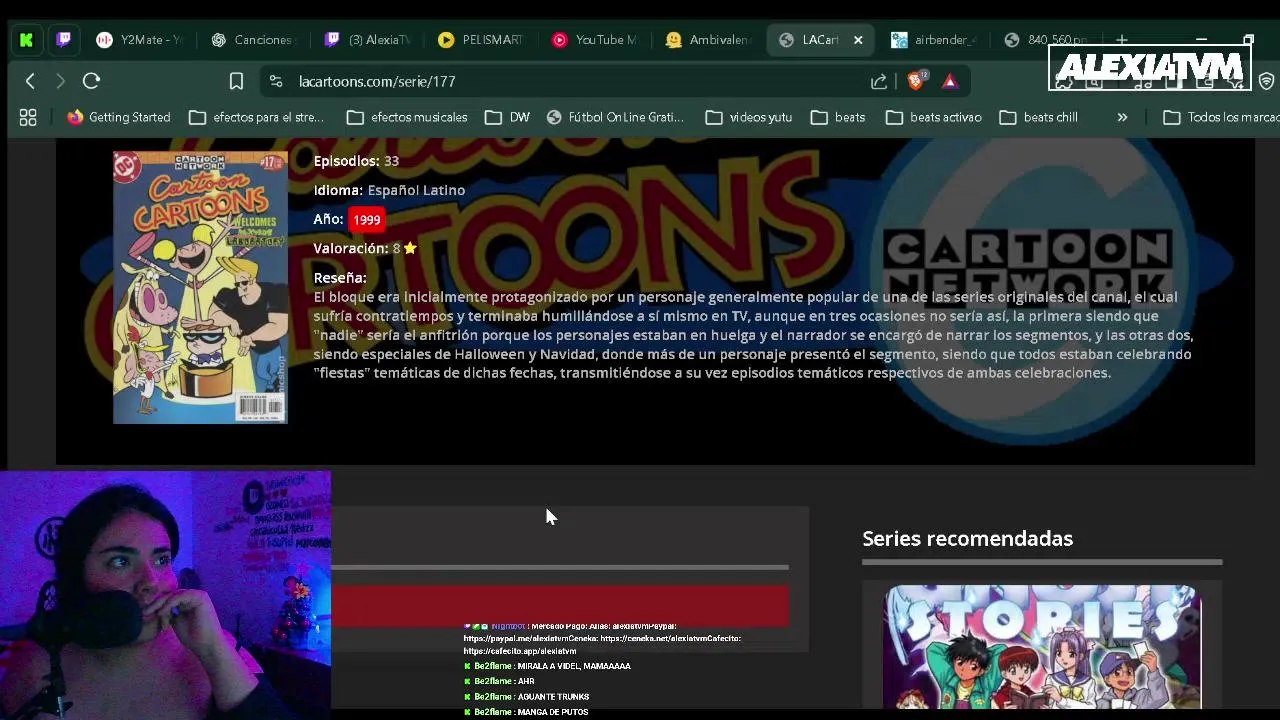This screenshot has height=720, width=1280.
Task: Click the 'Series recomendadas' heading
Action: [967, 538]
